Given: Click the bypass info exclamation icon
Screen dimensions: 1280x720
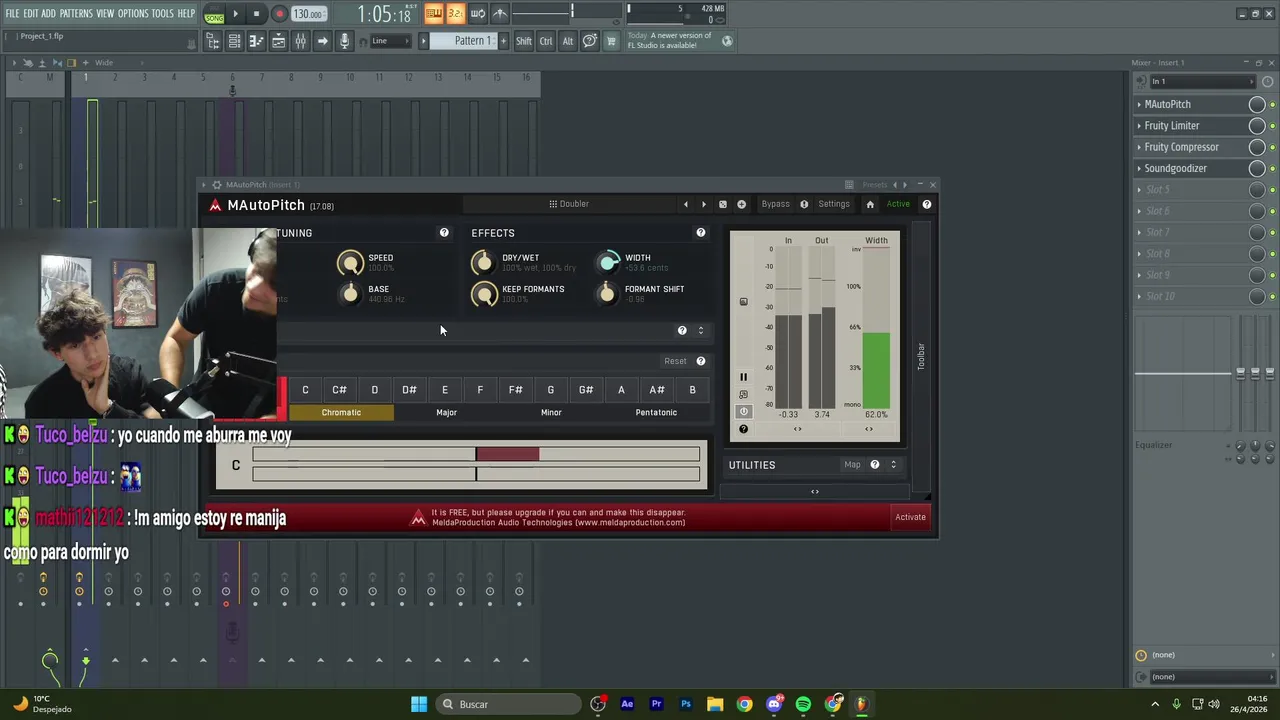Looking at the screenshot, I should click(804, 204).
